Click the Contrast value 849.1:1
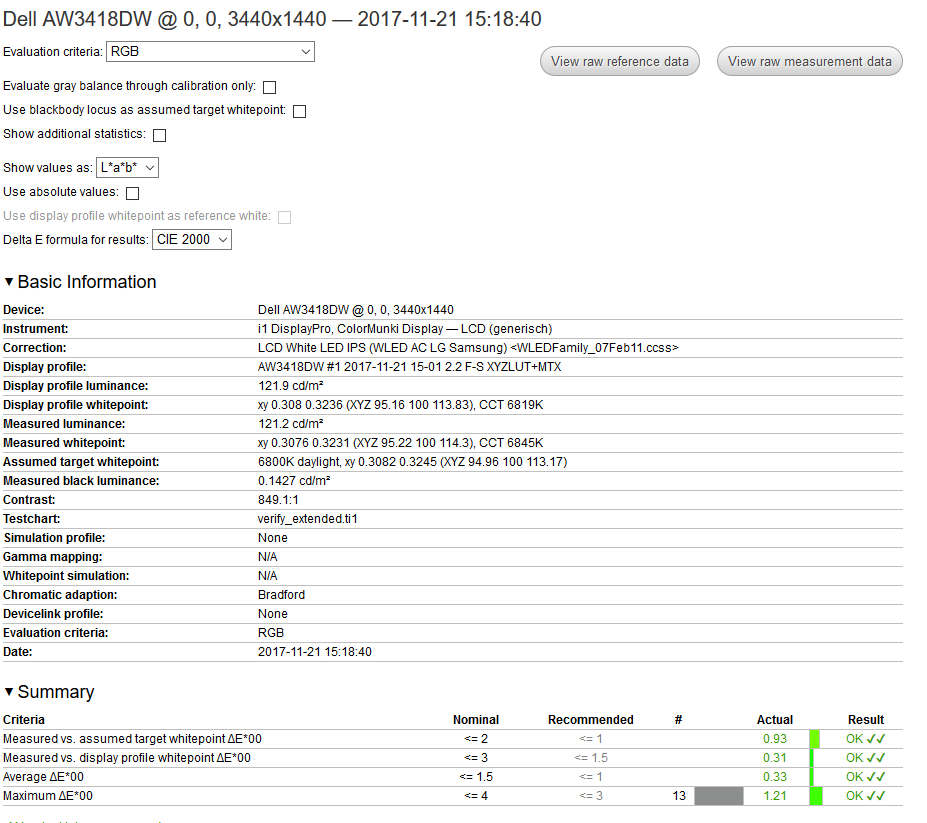 pos(278,500)
